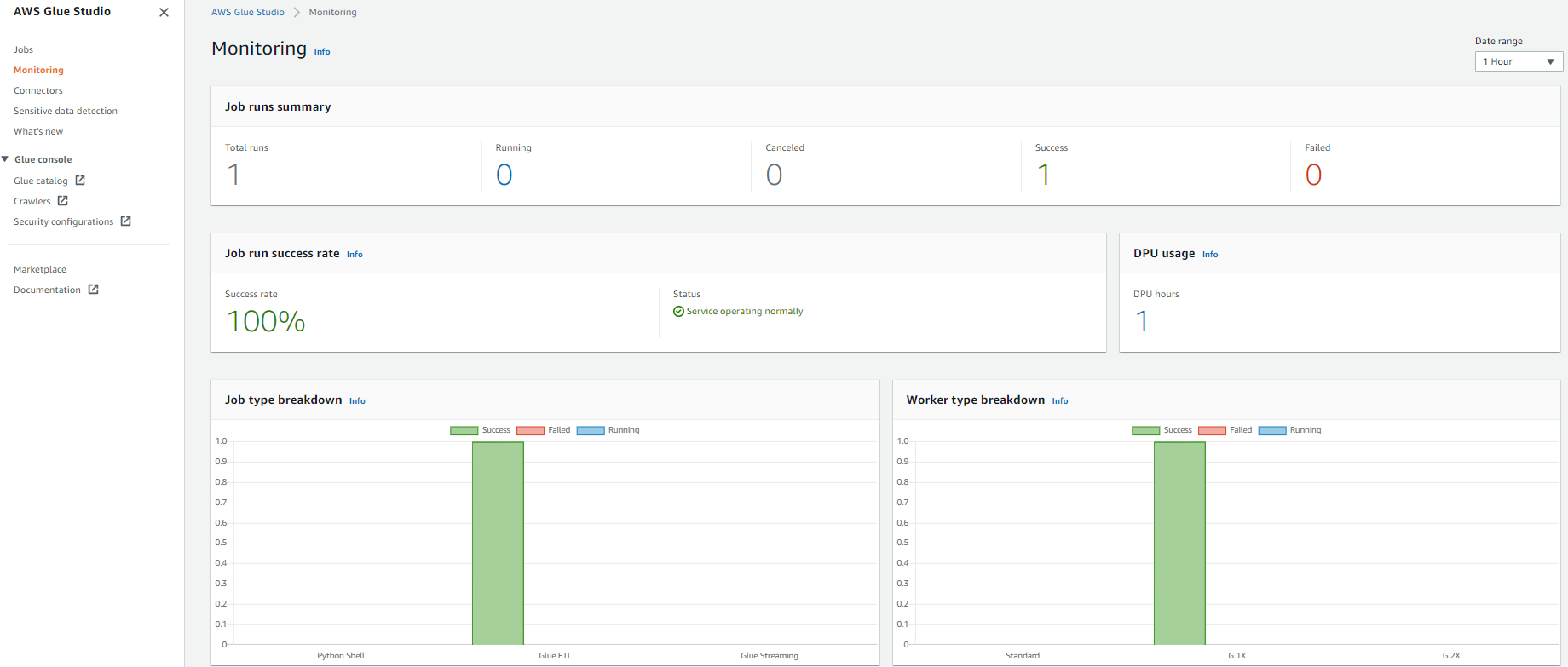
Task: Click the Standard axis label
Action: [x=1023, y=656]
